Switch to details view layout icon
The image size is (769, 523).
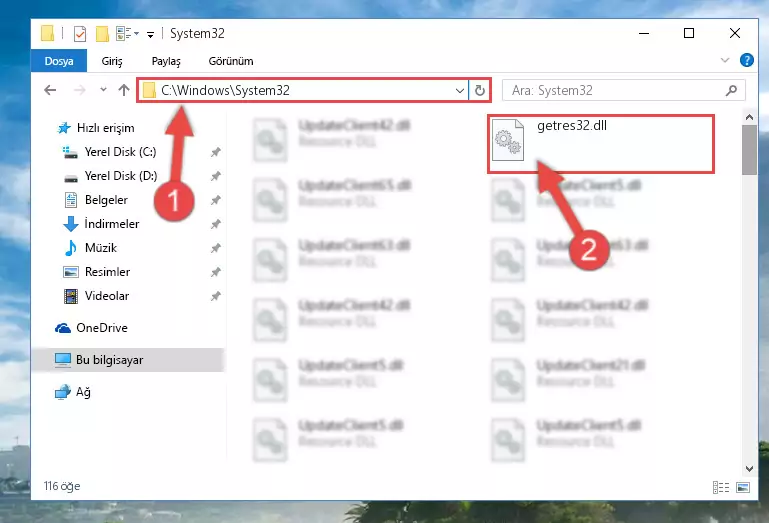(720, 487)
